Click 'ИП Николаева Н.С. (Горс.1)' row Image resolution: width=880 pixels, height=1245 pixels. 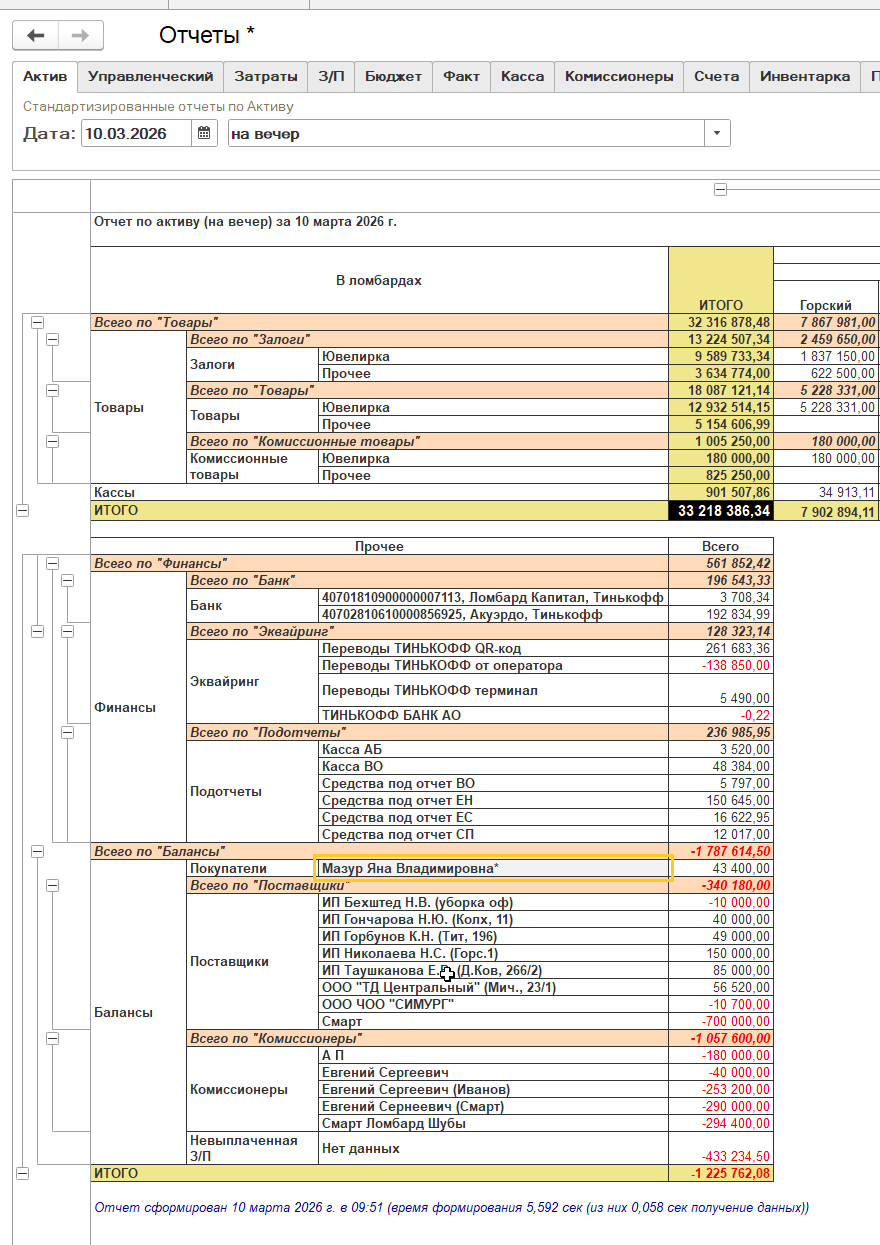(493, 953)
